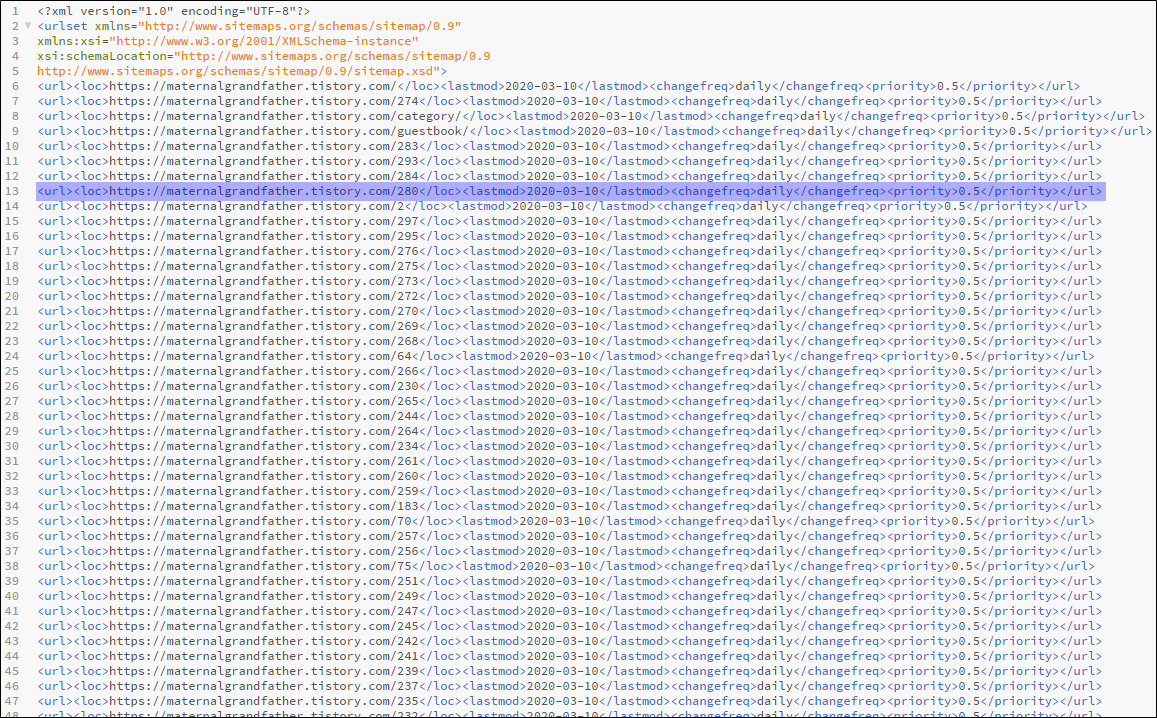Click the line with URL ending /75
This screenshot has height=718, width=1157.
[566, 566]
